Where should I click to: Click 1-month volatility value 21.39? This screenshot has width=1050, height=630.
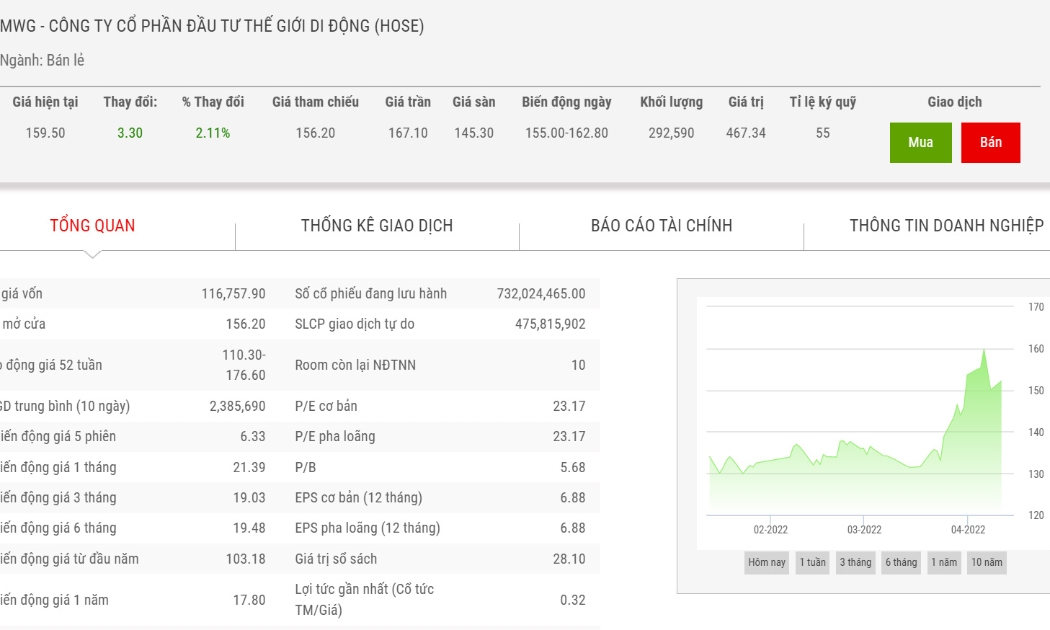[249, 467]
